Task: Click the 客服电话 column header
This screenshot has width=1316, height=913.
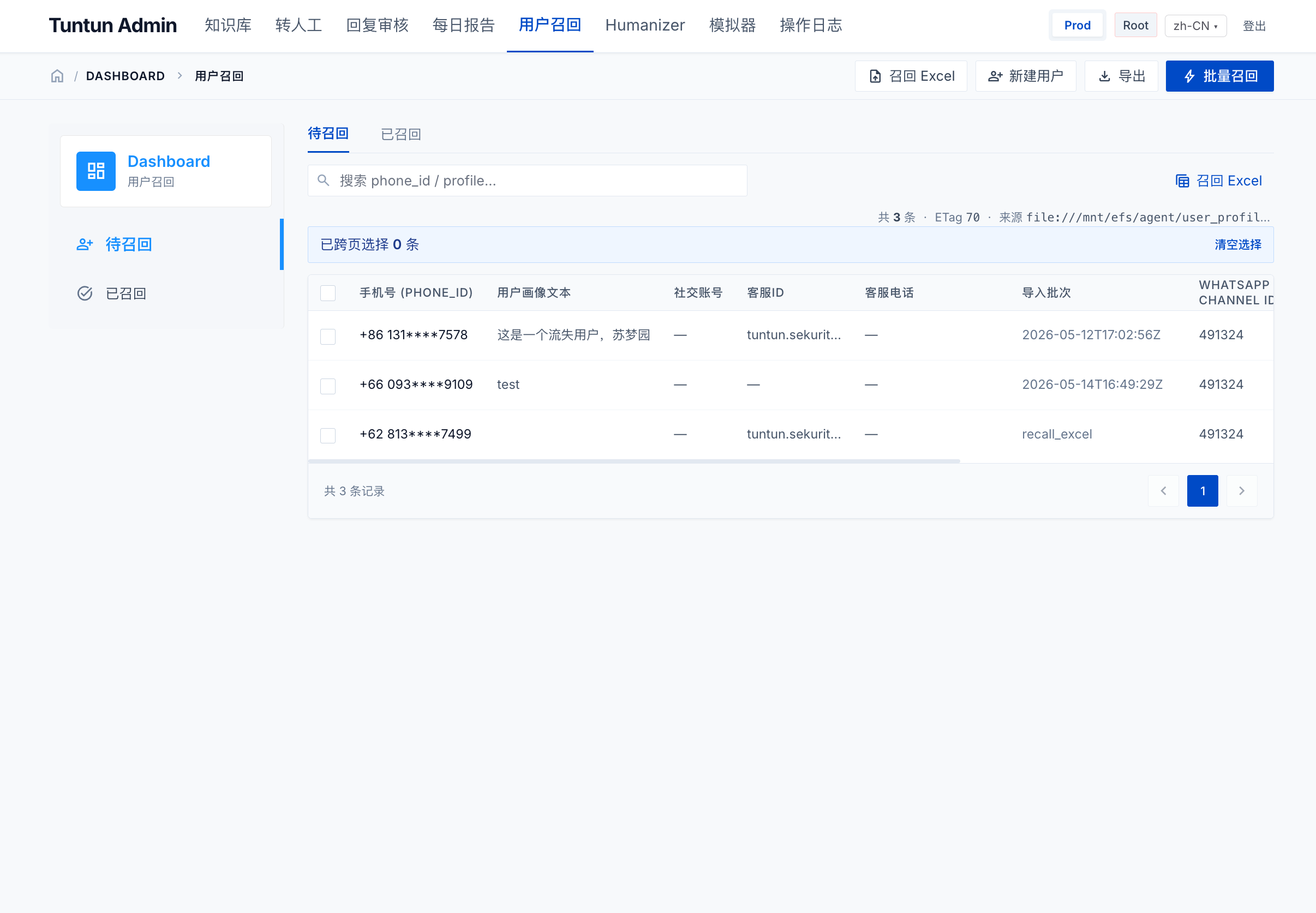Action: 889,293
